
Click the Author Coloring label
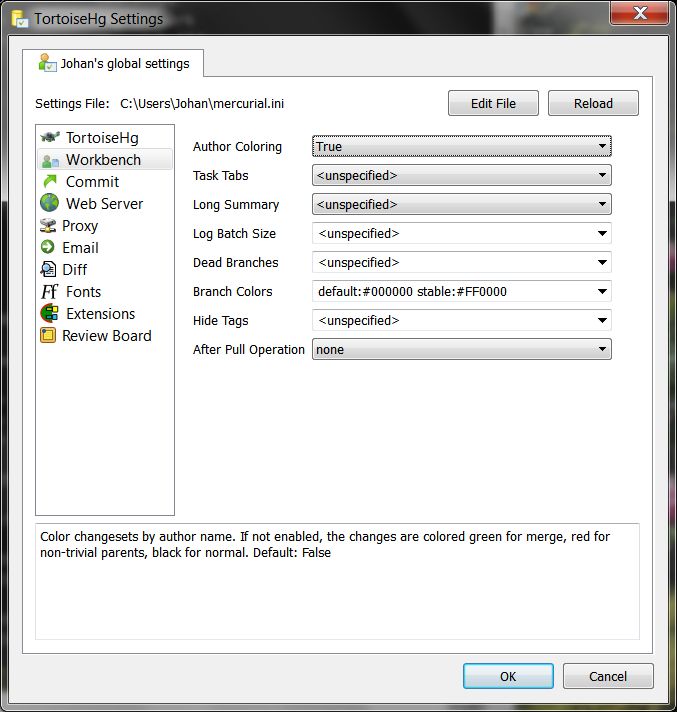(x=237, y=146)
